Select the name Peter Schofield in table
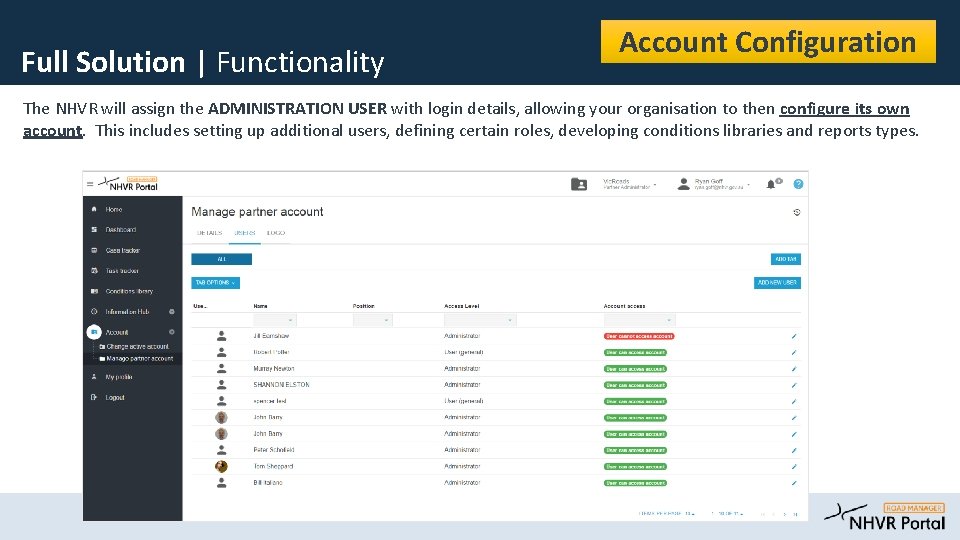960x540 pixels. 274,450
